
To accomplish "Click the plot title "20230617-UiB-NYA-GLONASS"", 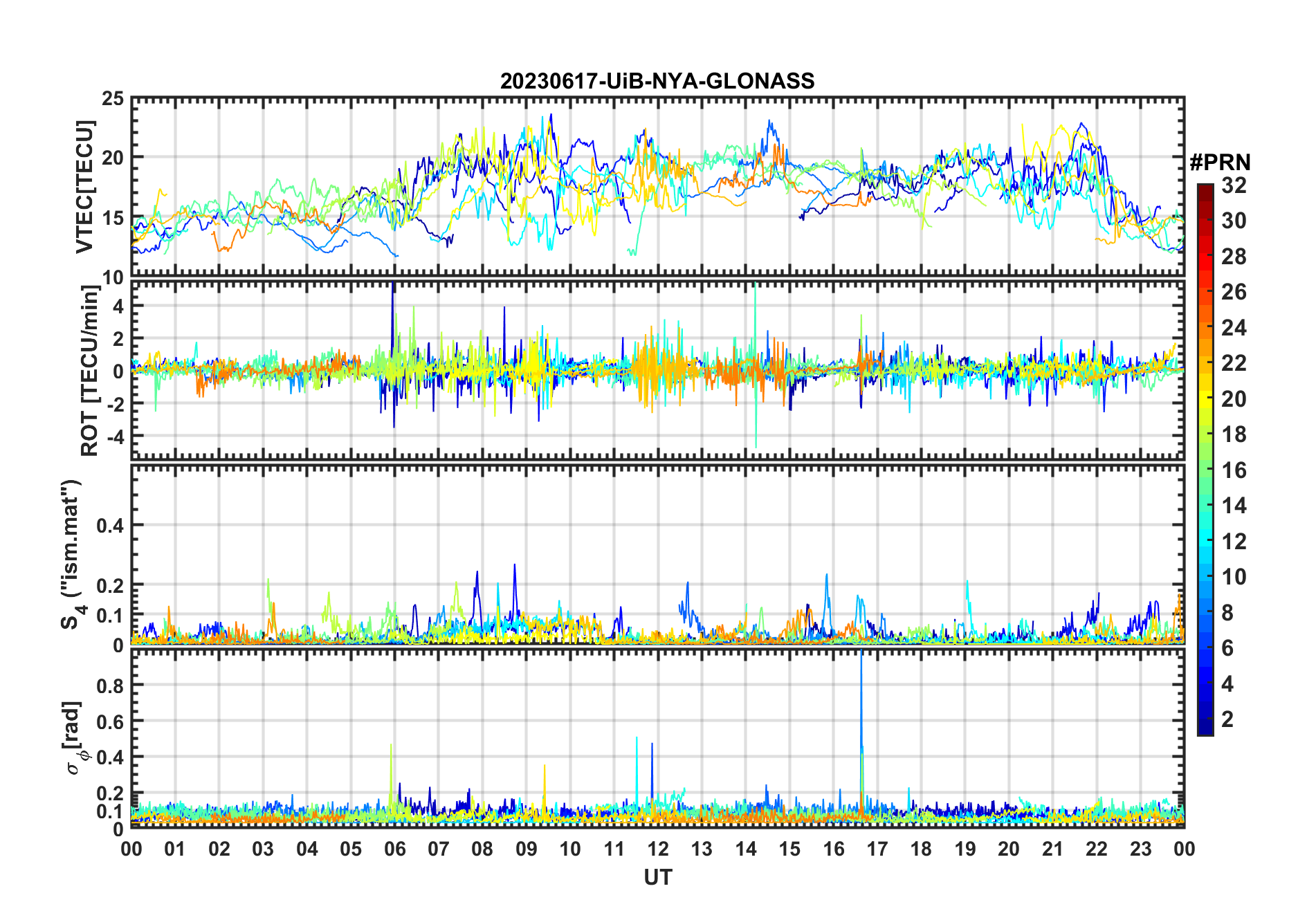I will [657, 81].
